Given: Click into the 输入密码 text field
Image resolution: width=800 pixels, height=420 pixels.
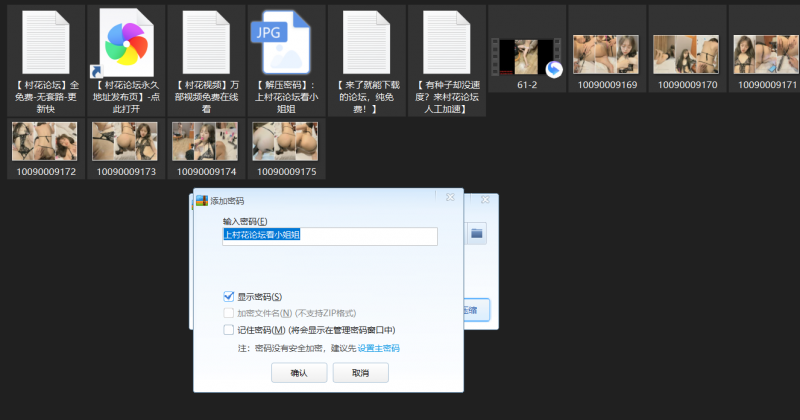Looking at the screenshot, I should click(329, 236).
